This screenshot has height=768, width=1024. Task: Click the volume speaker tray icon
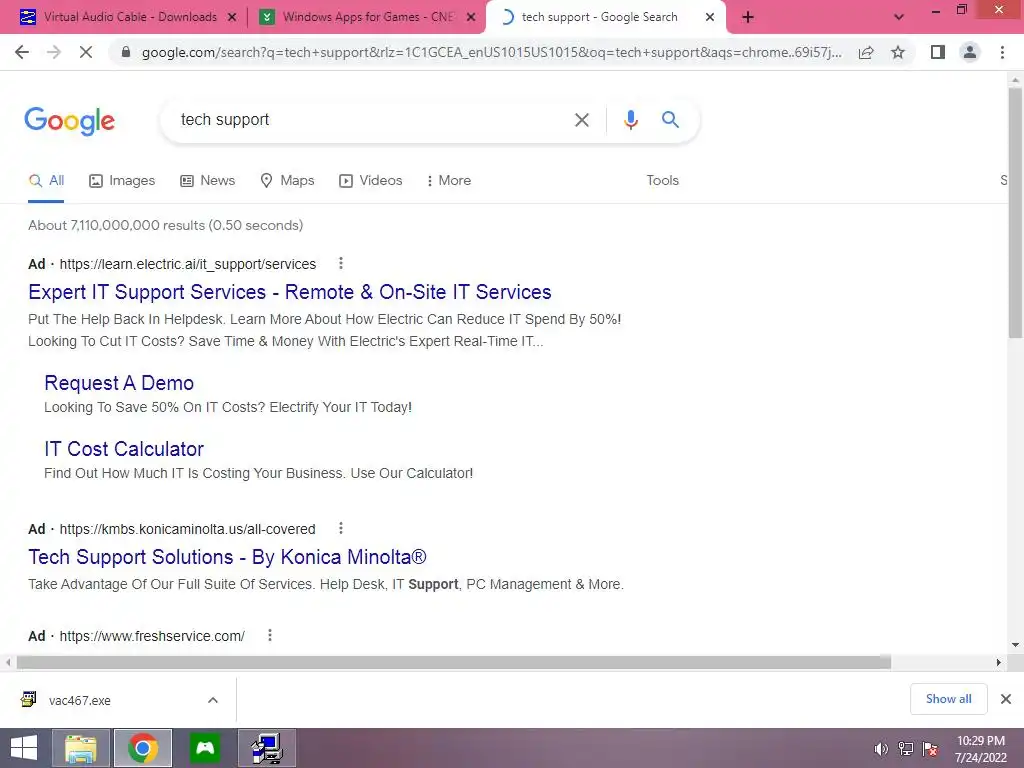click(x=881, y=749)
